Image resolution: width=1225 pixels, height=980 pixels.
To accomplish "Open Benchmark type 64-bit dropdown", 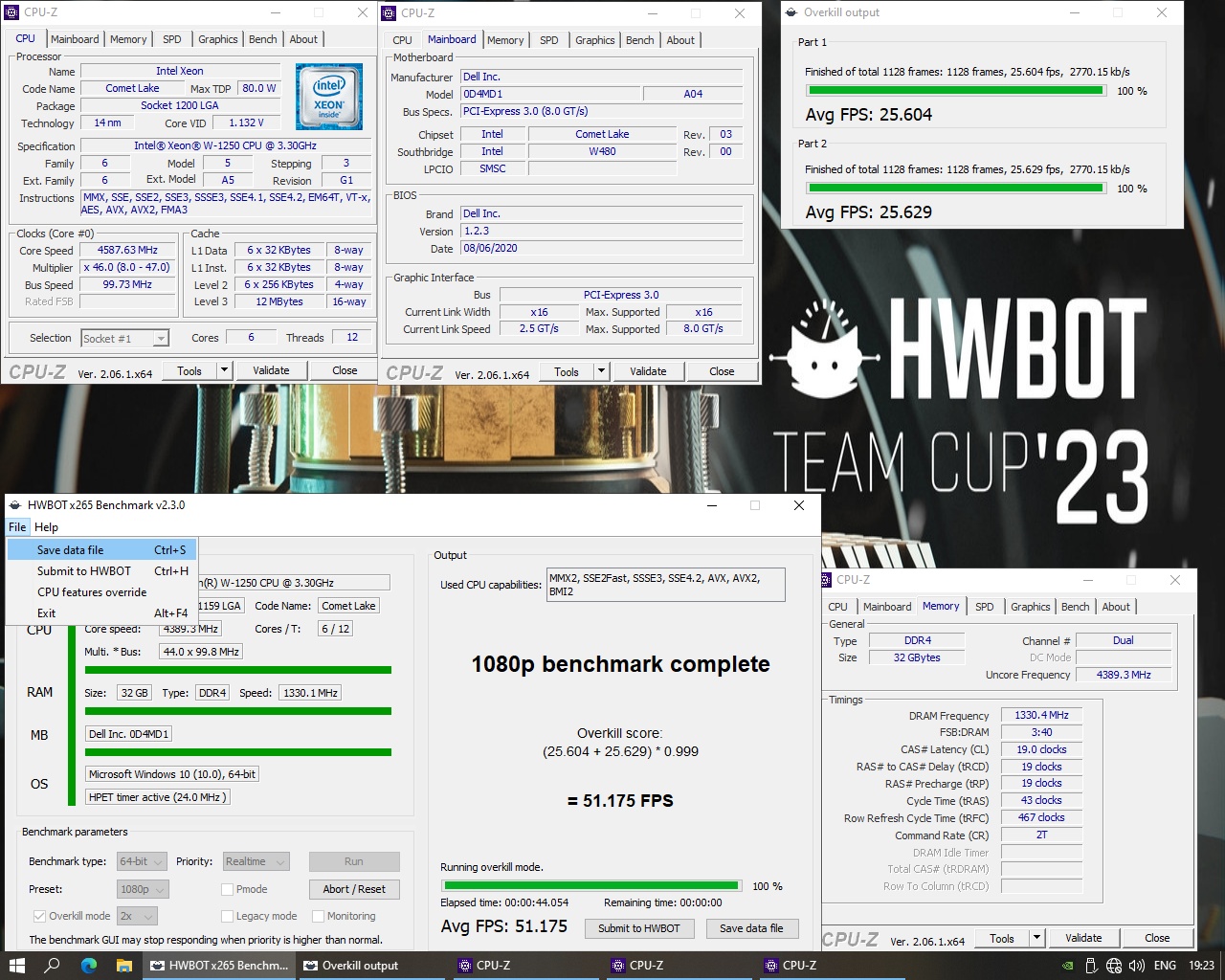I will click(x=142, y=861).
